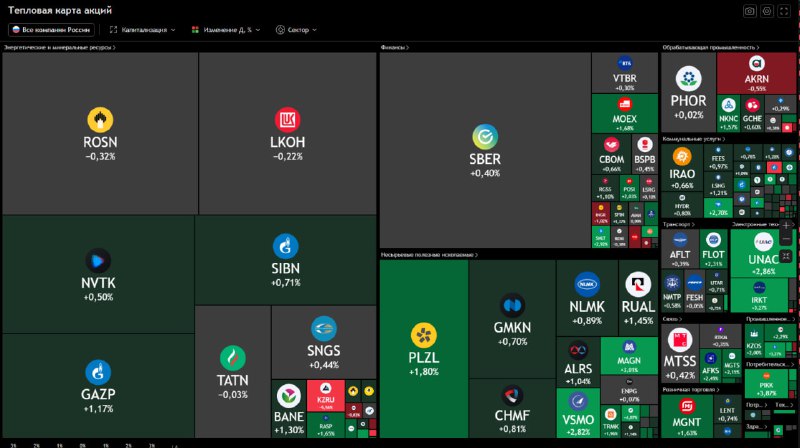Click the reset zoom button

(786, 257)
